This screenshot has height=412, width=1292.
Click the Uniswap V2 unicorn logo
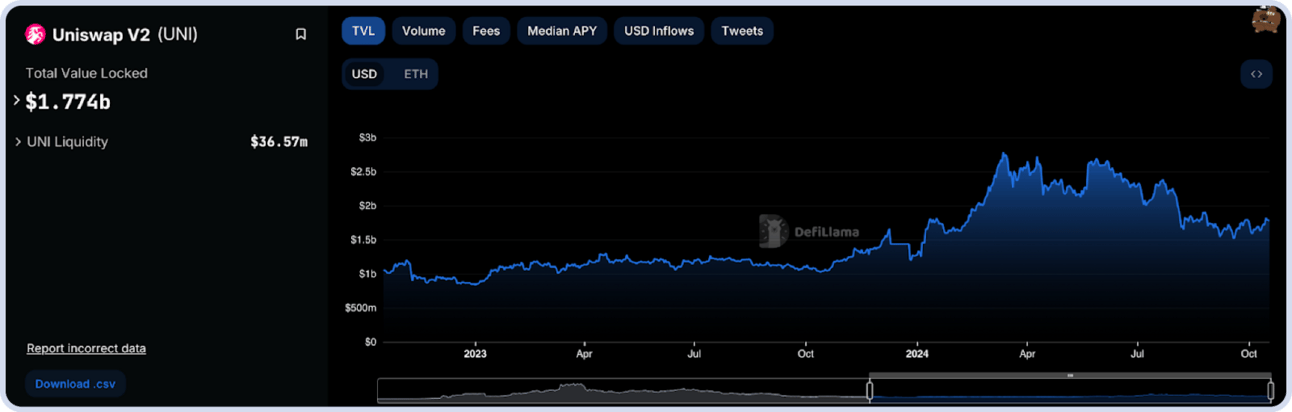[35, 35]
